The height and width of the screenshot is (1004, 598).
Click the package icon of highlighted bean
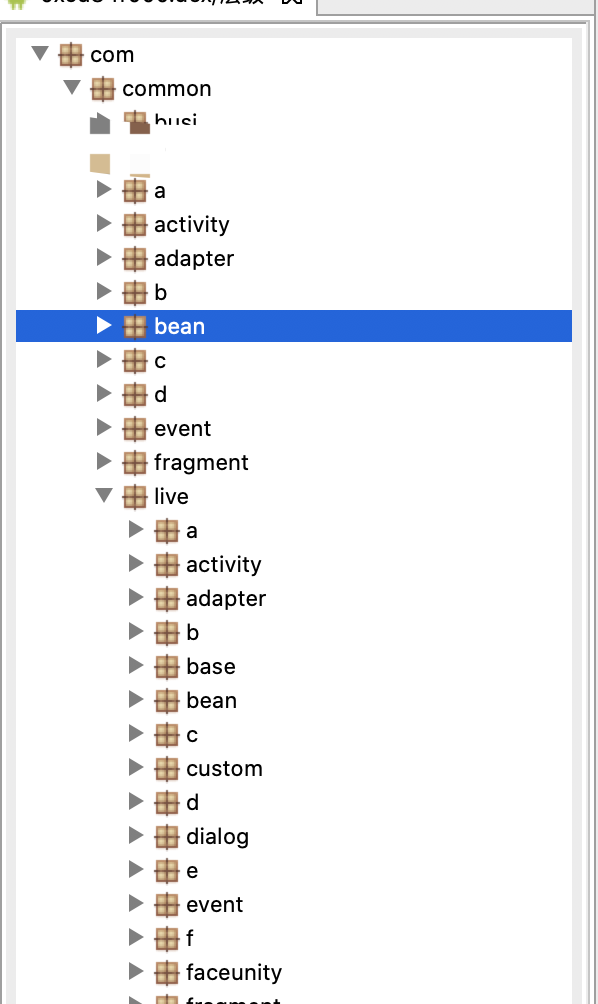(134, 327)
